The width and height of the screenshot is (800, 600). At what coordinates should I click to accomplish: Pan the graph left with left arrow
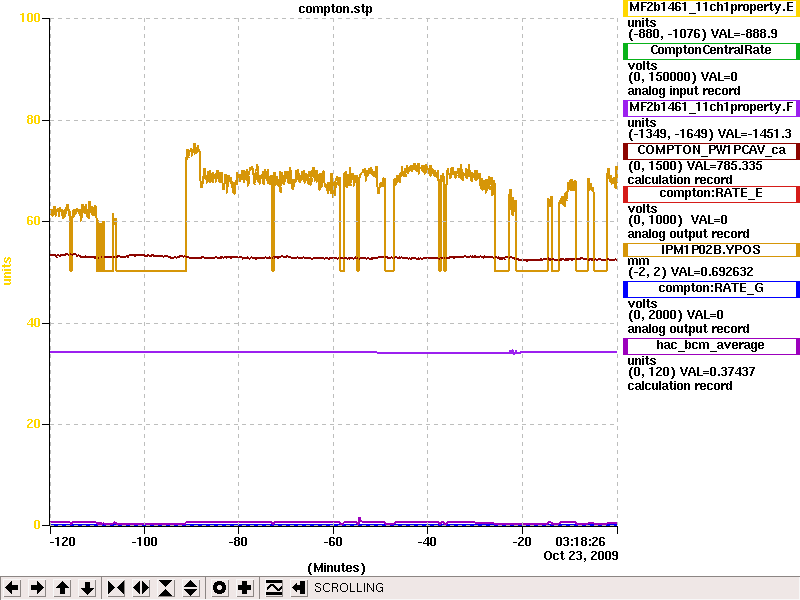point(12,588)
